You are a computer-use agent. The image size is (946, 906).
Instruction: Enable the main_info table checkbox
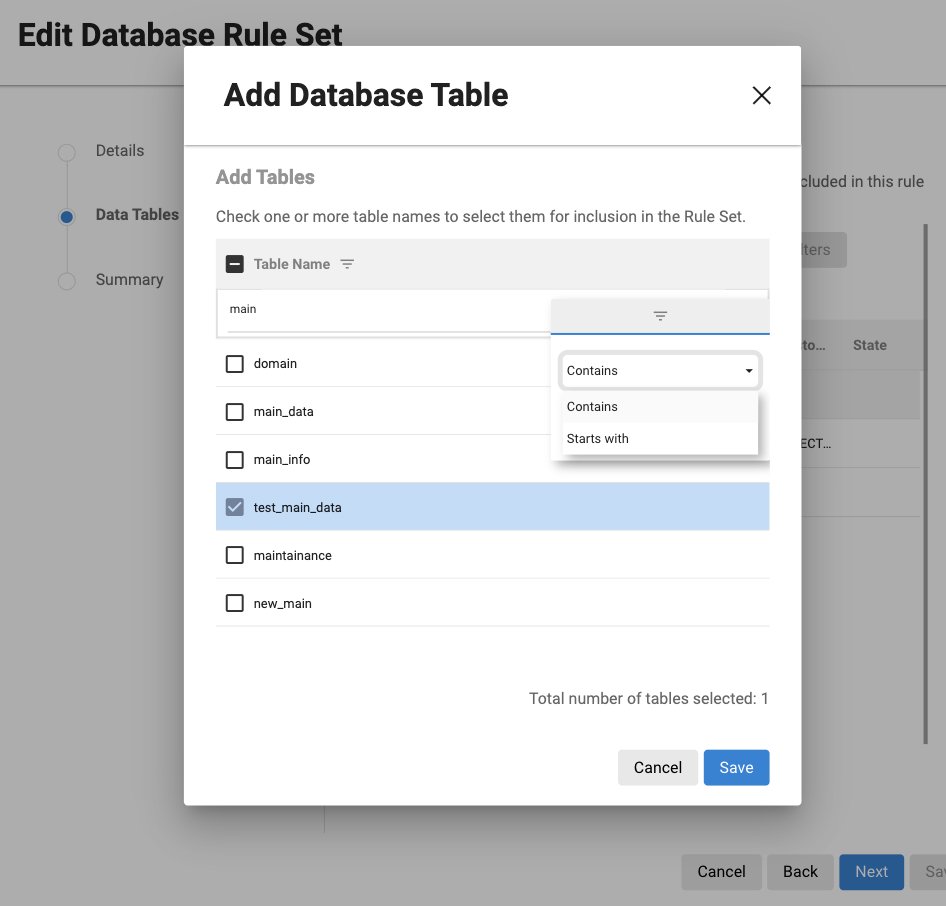235,460
